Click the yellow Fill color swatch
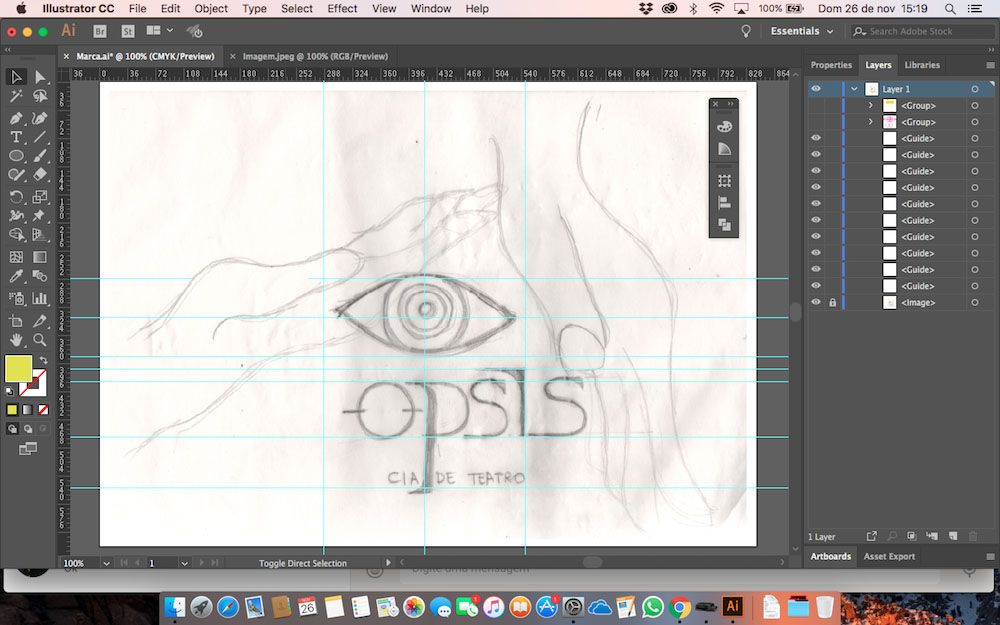 click(18, 369)
